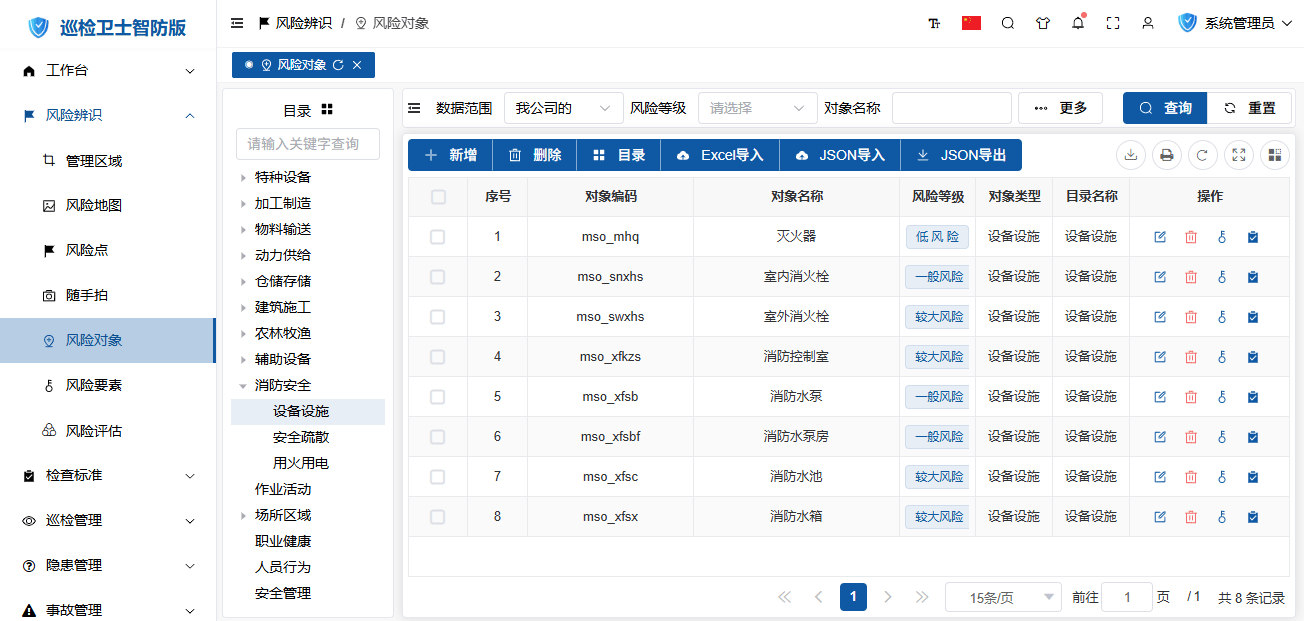Expand the 加工制造 tree node
This screenshot has height=621, width=1304.
click(x=243, y=204)
